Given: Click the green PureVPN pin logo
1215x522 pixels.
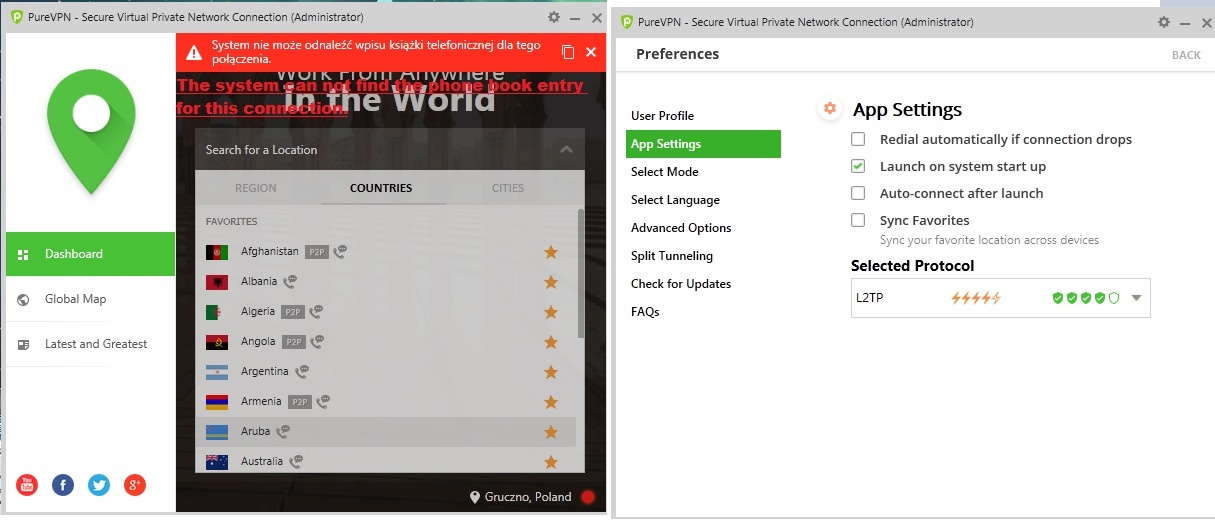Looking at the screenshot, I should tap(92, 131).
